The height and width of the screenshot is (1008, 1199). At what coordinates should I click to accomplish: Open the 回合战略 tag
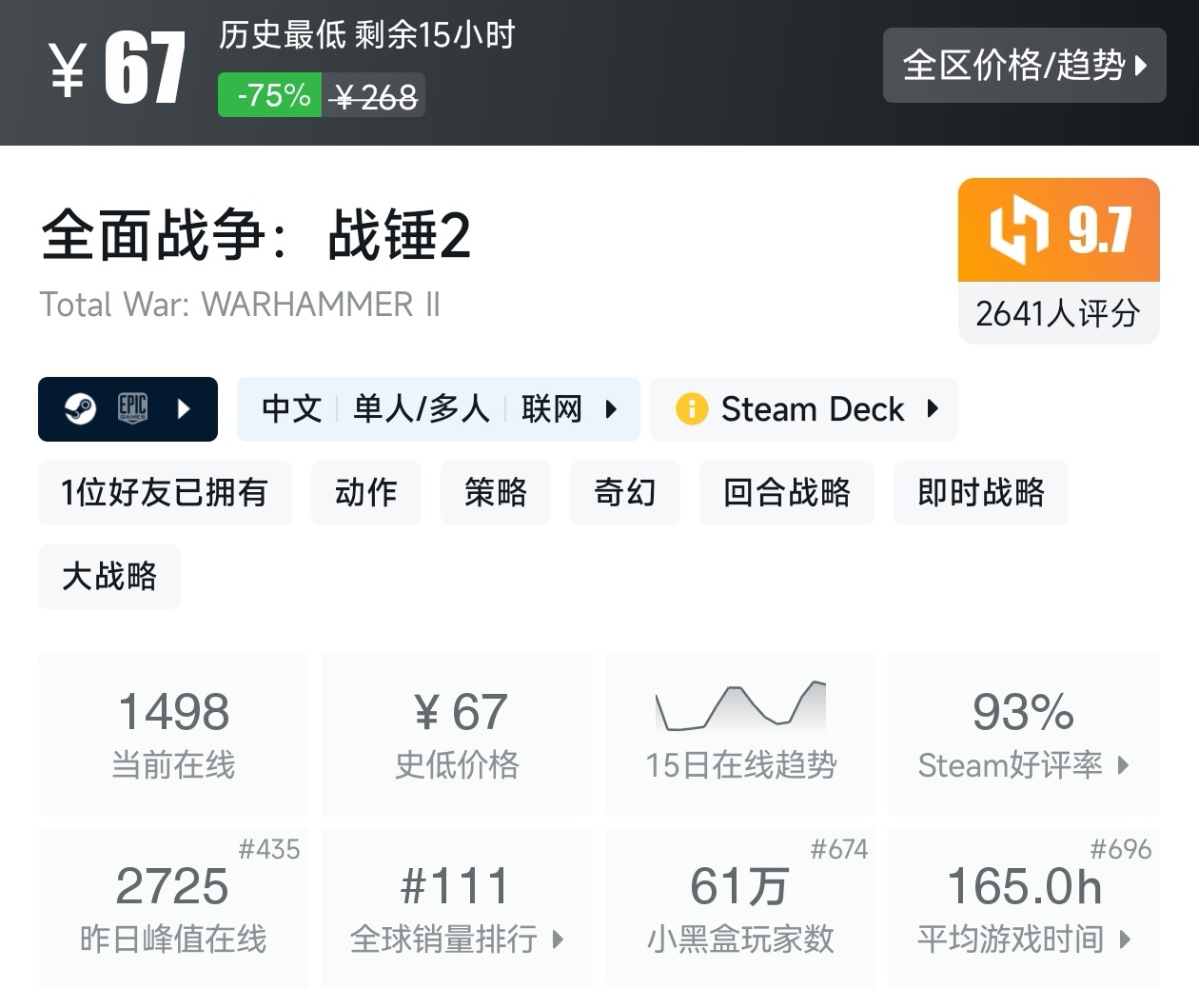[787, 493]
